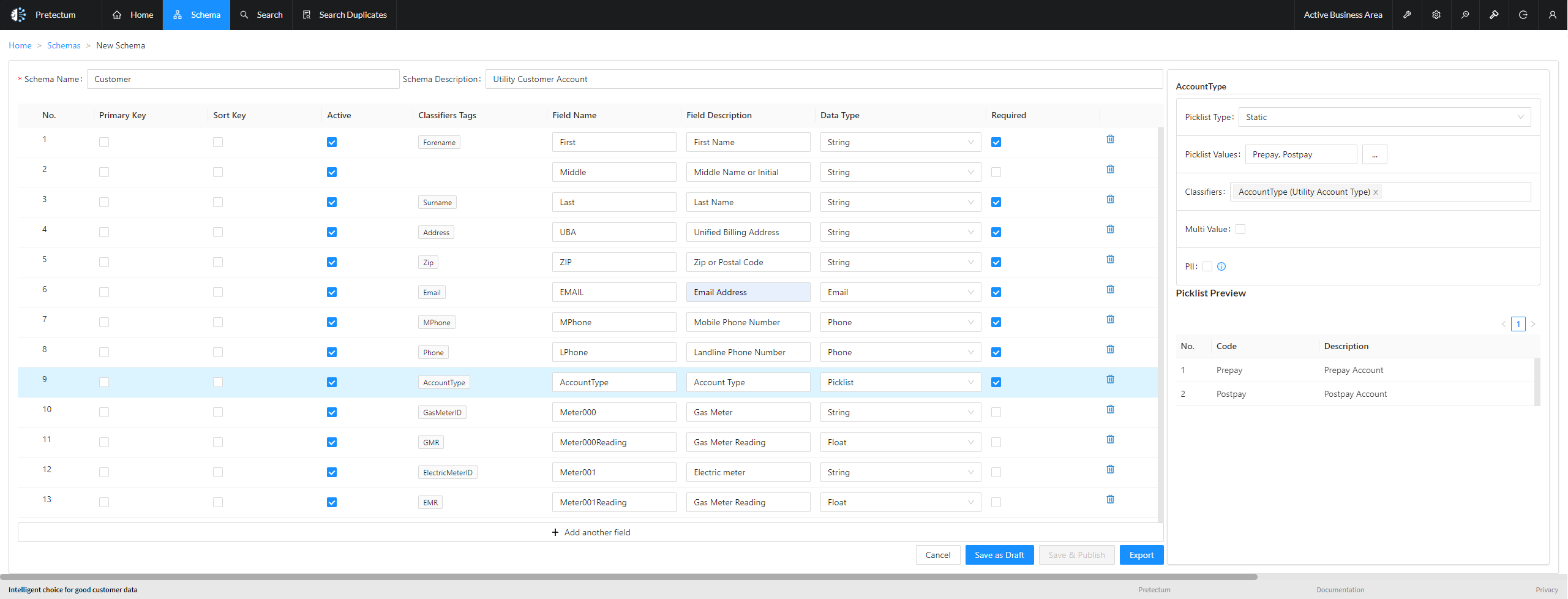Delete the AccountType field row
1568x599 pixels.
tap(1110, 379)
